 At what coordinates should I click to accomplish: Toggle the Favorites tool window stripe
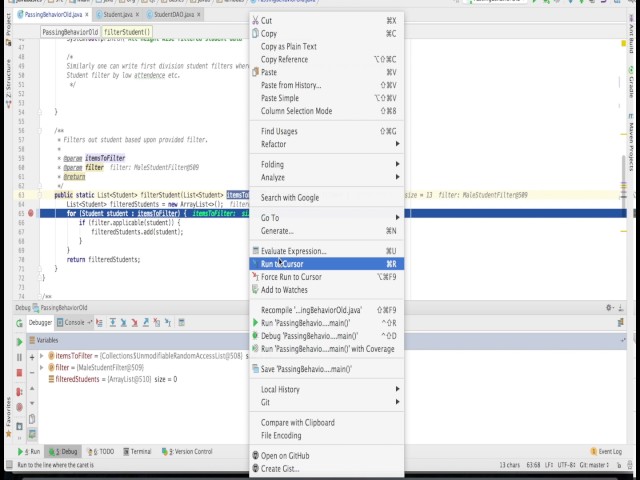[x=8, y=416]
